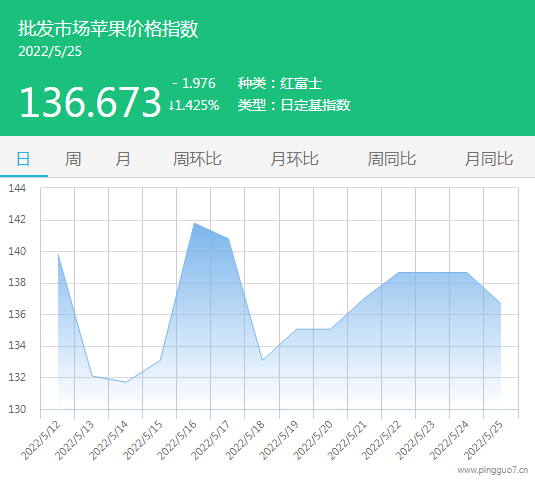The height and width of the screenshot is (481, 535).
Task: Switch to the 周 weekly tab
Action: [x=73, y=159]
